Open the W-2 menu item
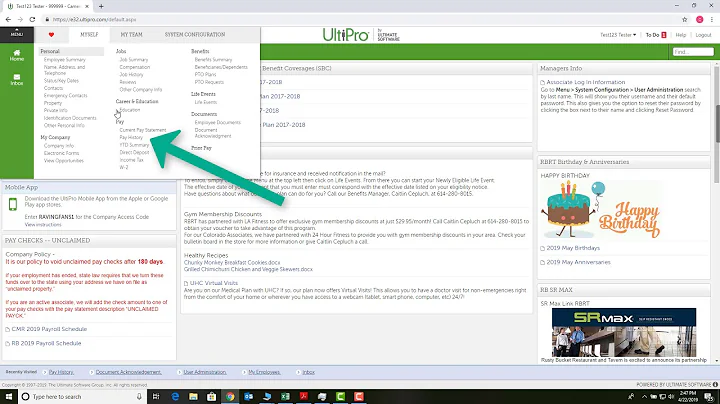This screenshot has width=720, height=404. [124, 167]
